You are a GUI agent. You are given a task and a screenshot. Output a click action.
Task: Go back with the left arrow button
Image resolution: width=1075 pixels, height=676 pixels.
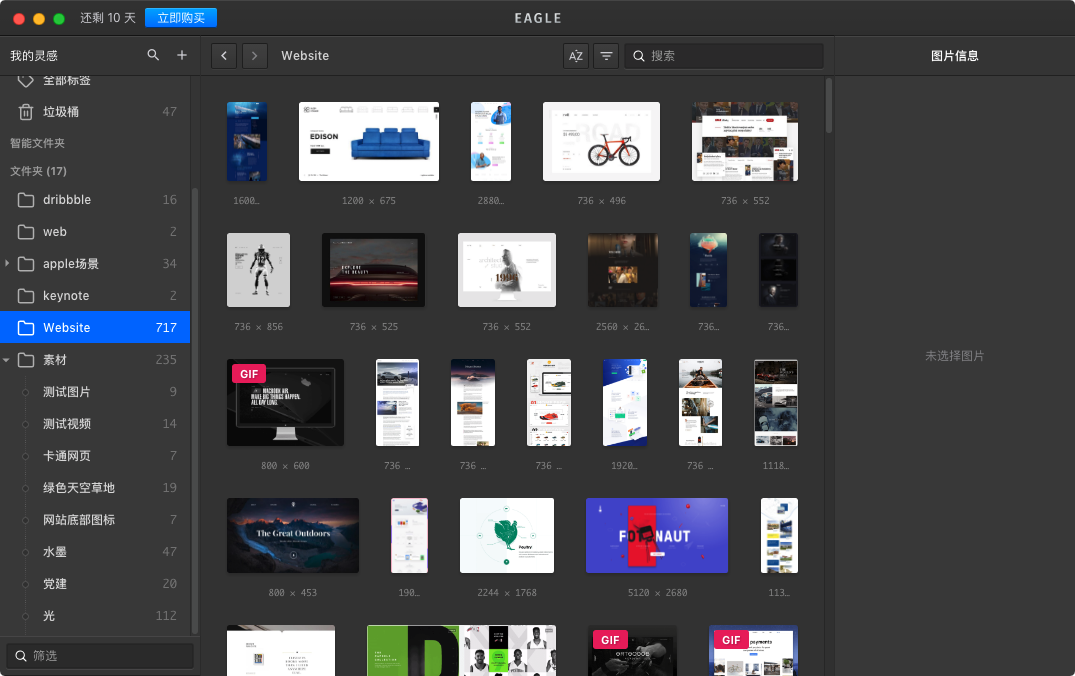[224, 56]
